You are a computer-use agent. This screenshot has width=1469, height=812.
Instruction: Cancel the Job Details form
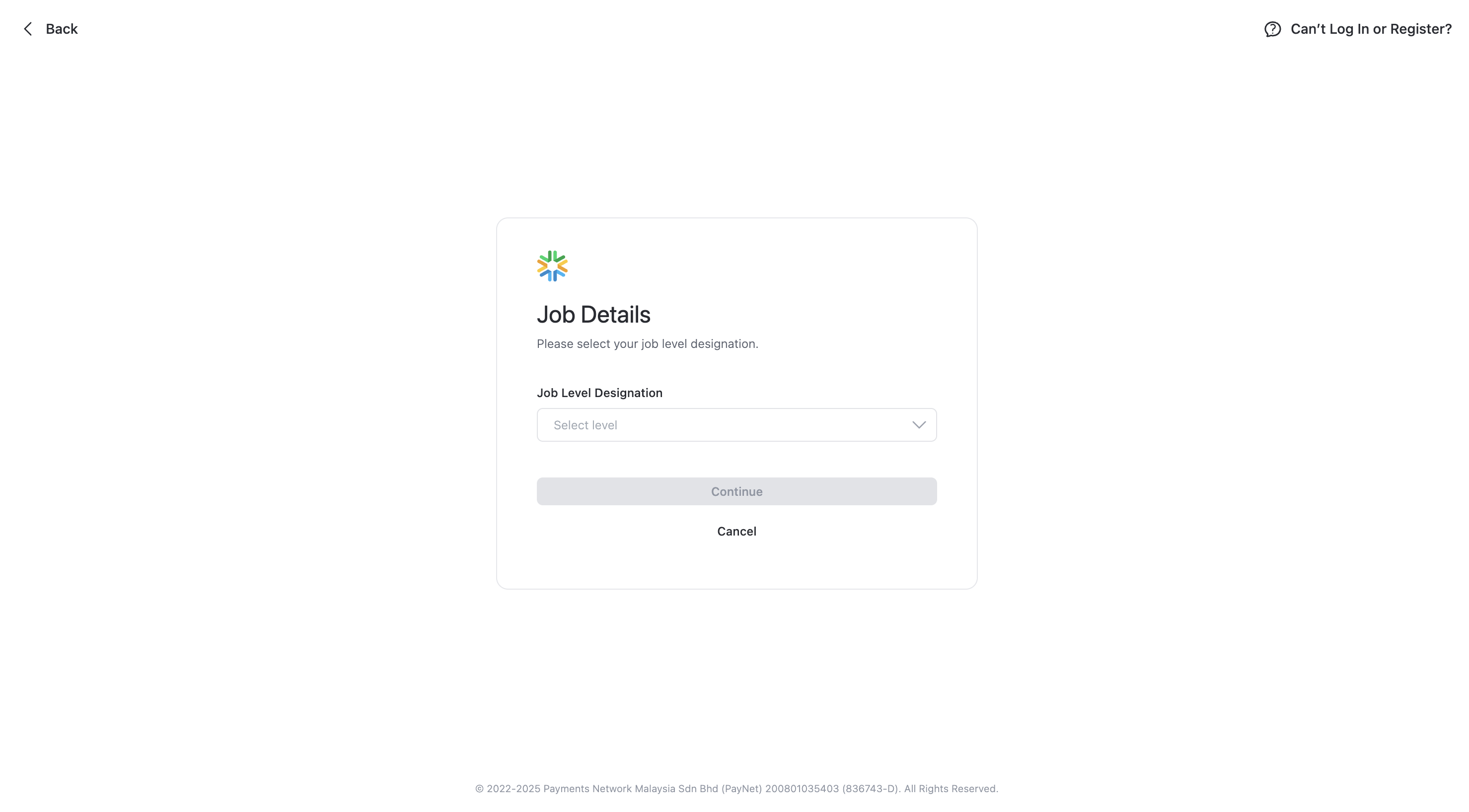click(736, 531)
